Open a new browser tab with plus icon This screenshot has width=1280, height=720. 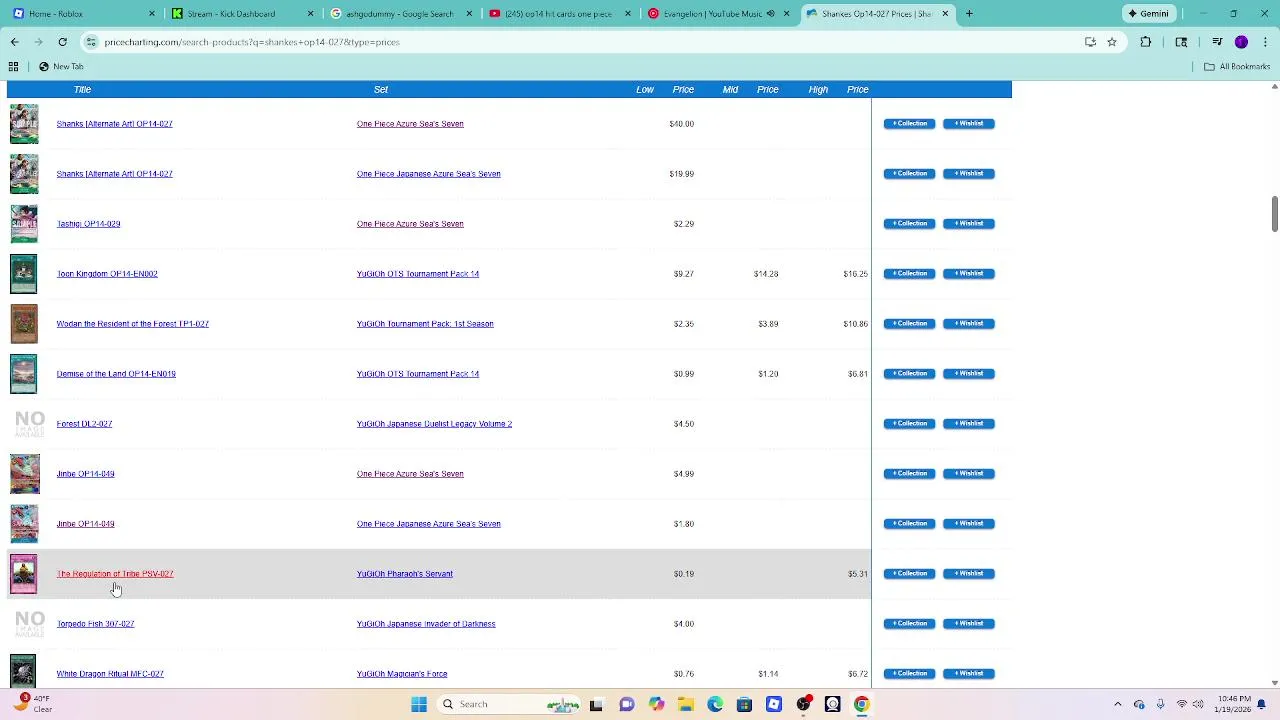click(969, 14)
